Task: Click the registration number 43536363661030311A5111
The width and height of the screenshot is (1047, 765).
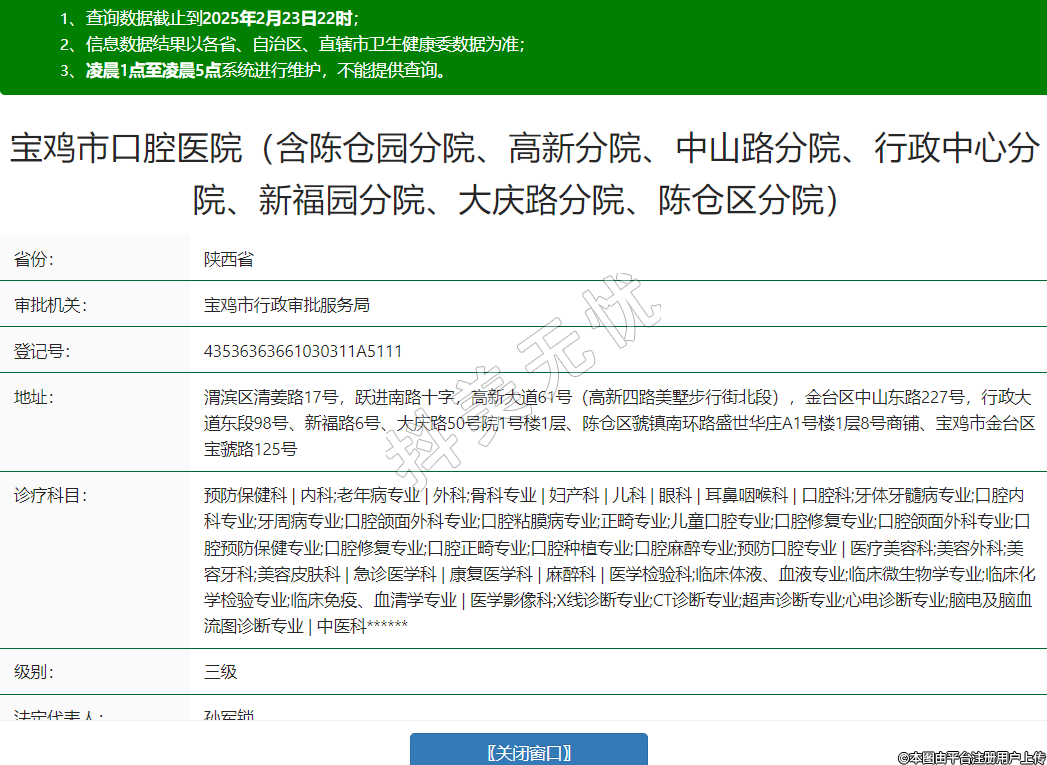Action: [303, 351]
